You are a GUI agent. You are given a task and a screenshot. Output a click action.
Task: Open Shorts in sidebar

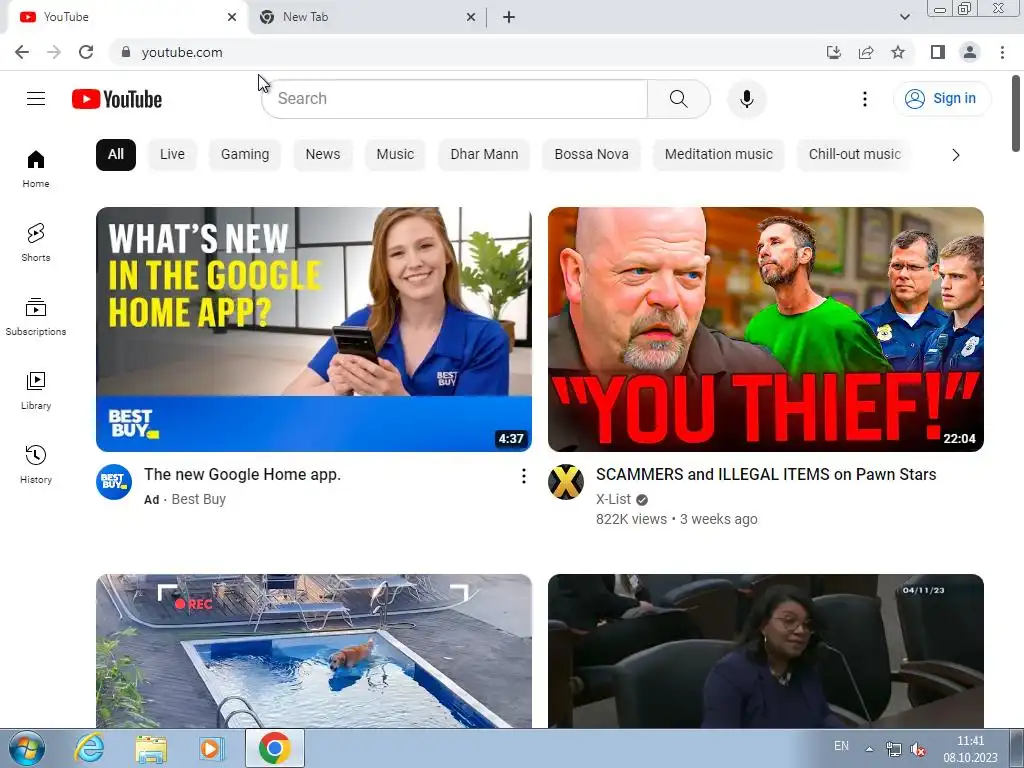click(36, 243)
